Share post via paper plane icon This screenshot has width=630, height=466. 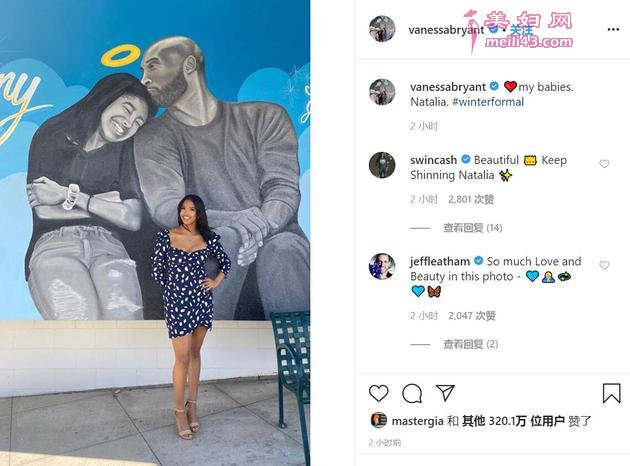(445, 392)
